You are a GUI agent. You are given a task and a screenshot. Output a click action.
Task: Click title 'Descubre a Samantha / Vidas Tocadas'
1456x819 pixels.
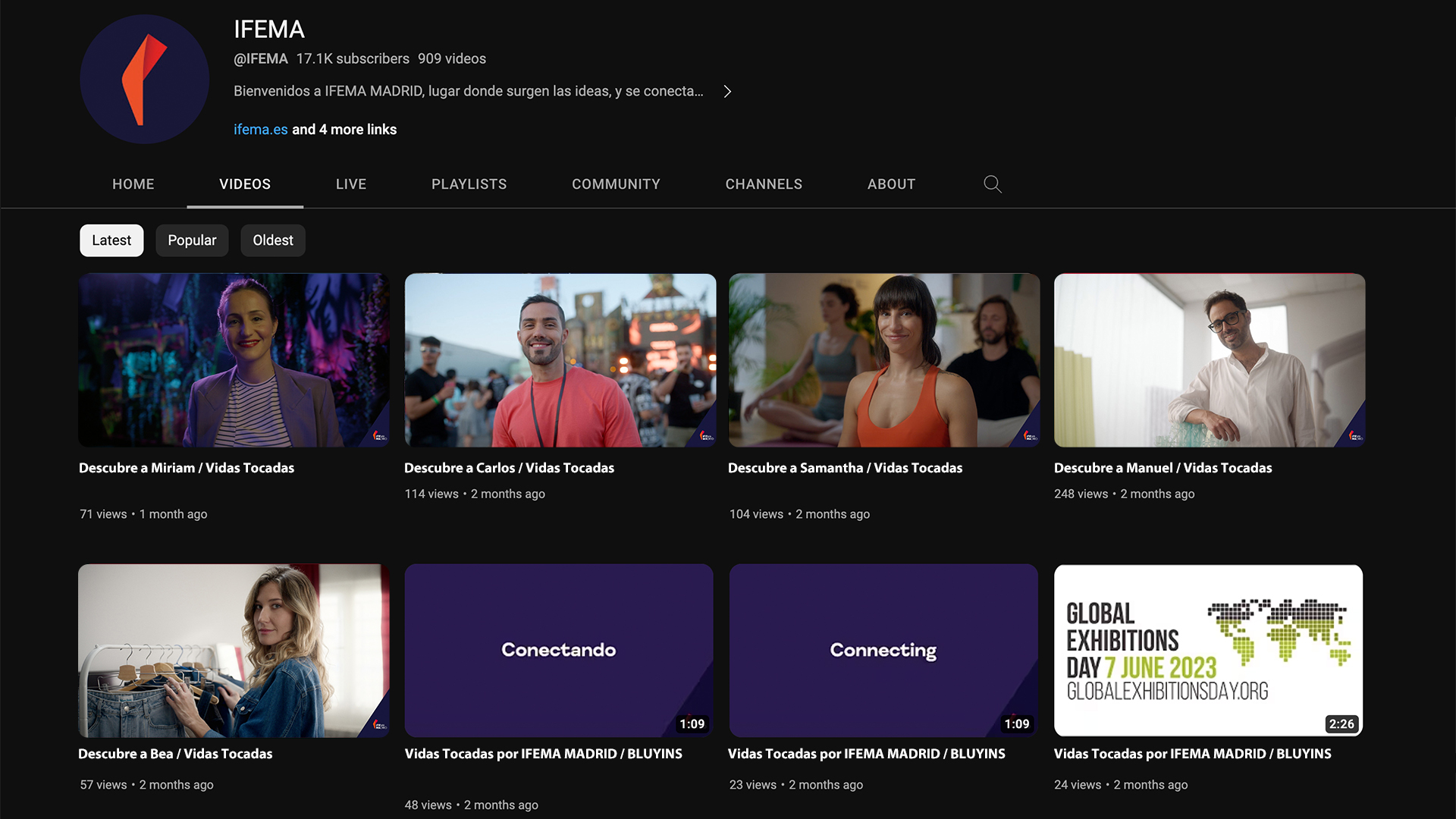(846, 468)
